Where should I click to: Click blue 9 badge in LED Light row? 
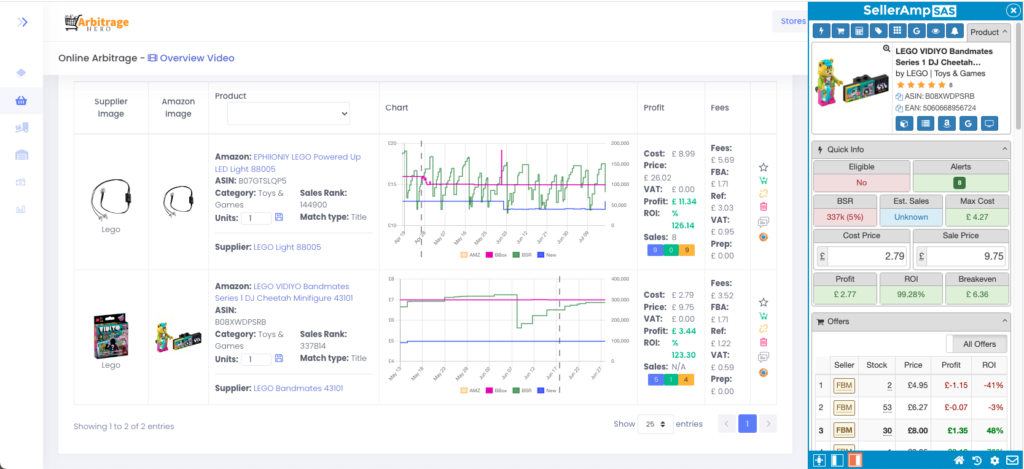pos(654,250)
